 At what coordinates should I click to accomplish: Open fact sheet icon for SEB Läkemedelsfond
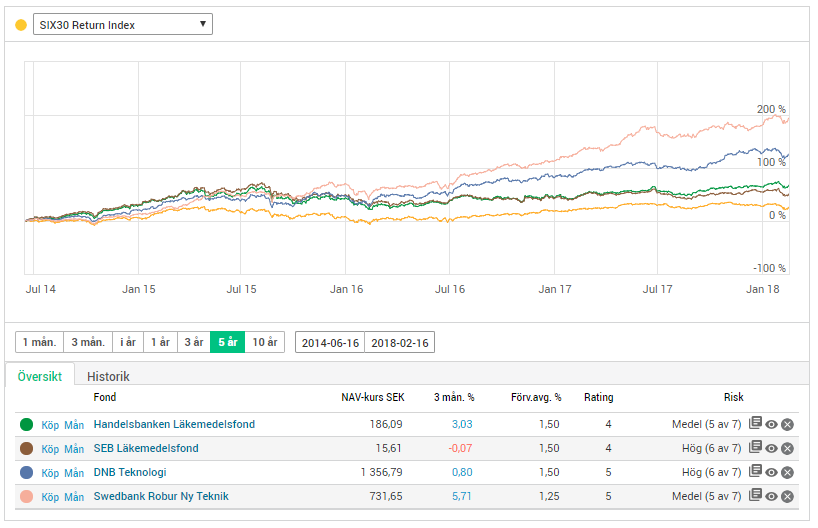click(x=756, y=448)
